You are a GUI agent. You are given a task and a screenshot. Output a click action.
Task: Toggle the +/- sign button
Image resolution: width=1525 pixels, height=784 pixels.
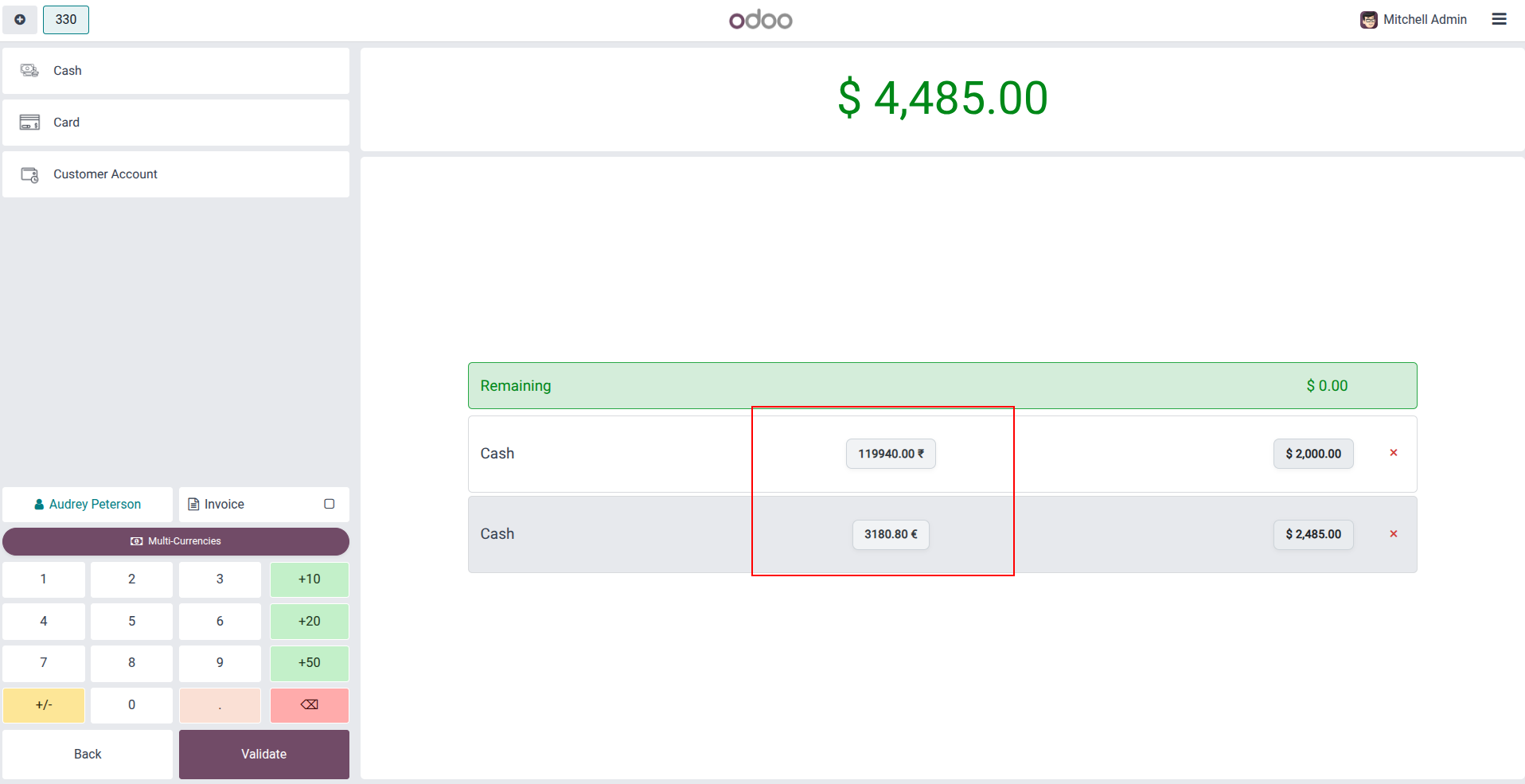coord(44,705)
